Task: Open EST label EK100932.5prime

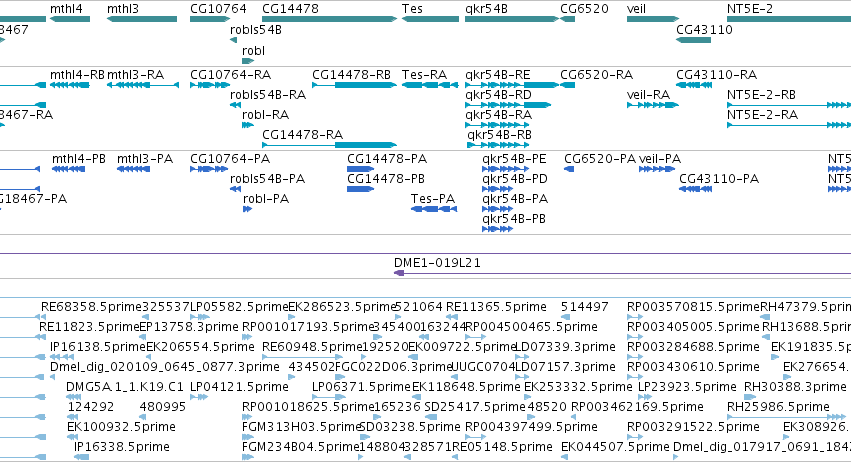Action: 122,427
